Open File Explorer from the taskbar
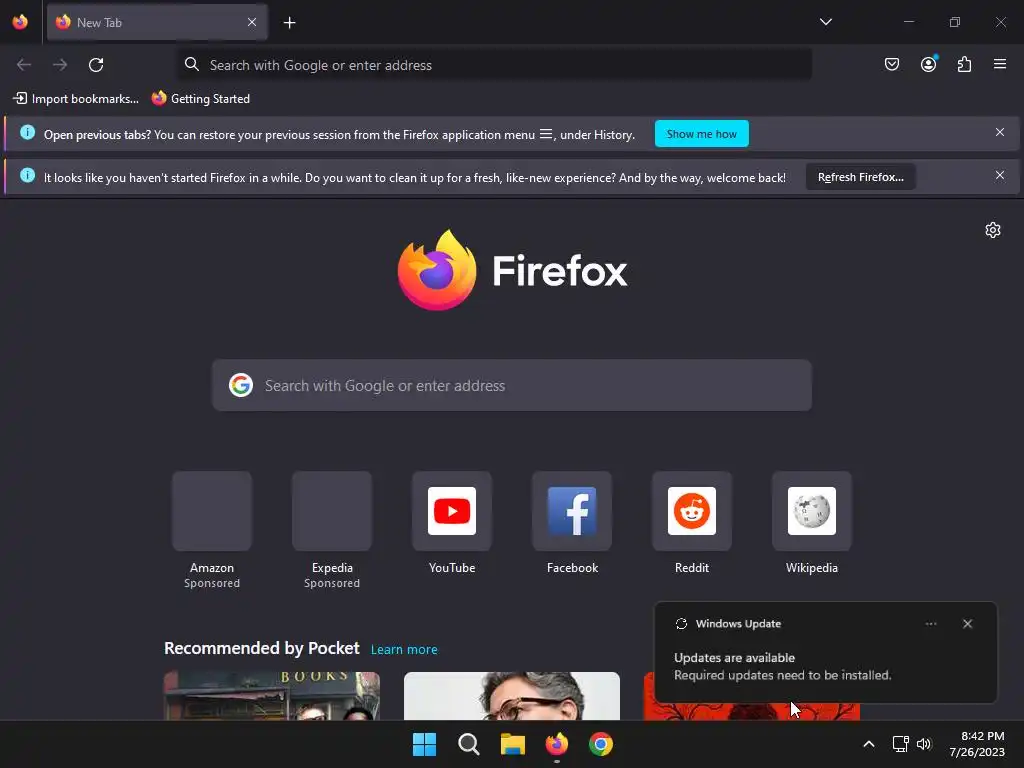 [513, 744]
